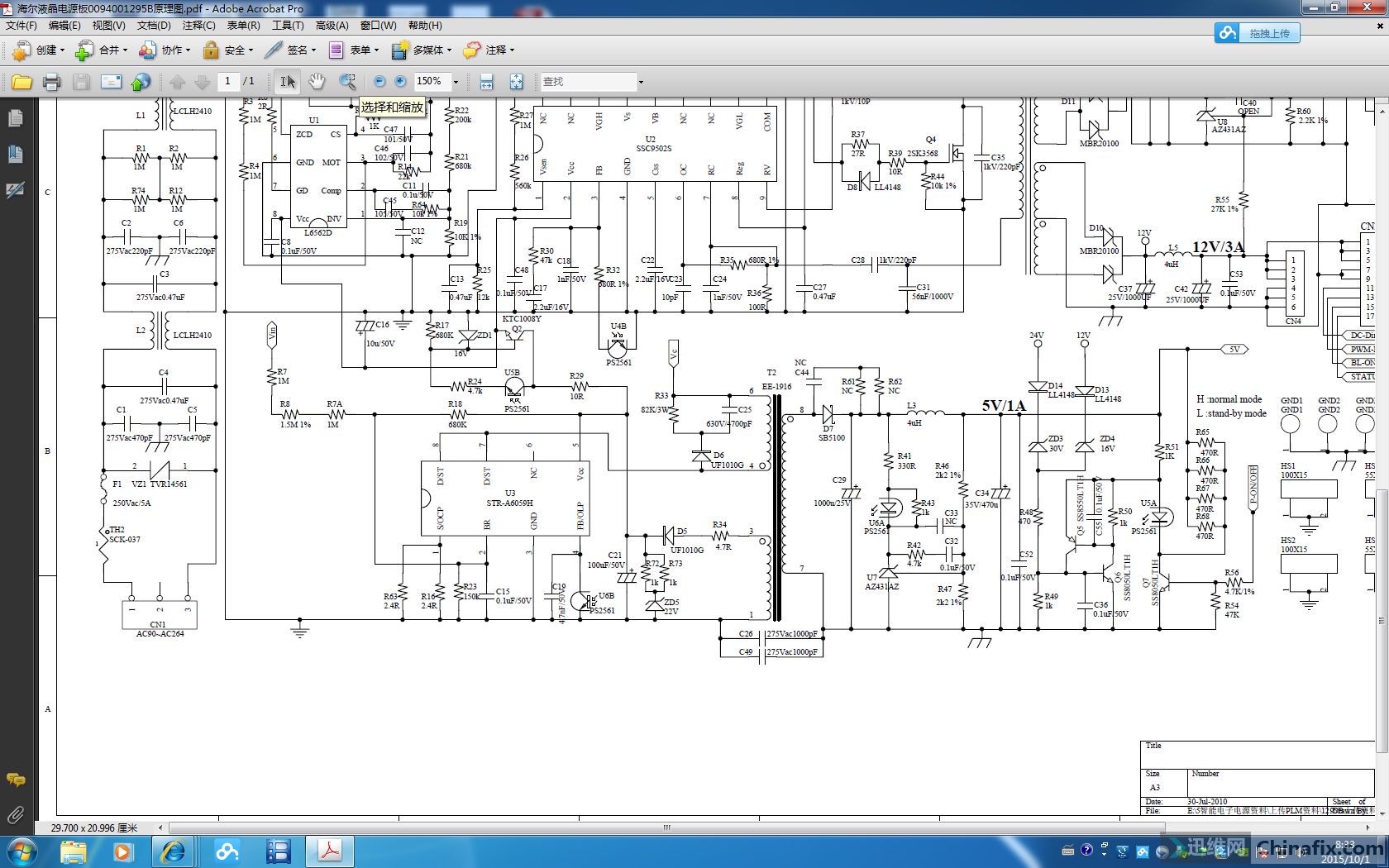
Task: Open the 窗口(W) menu
Action: [379, 26]
